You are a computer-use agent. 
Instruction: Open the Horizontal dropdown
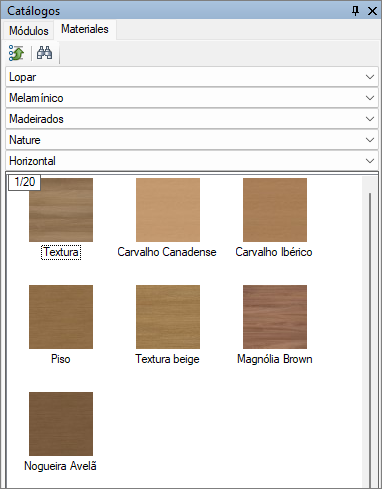pyautogui.click(x=192, y=161)
